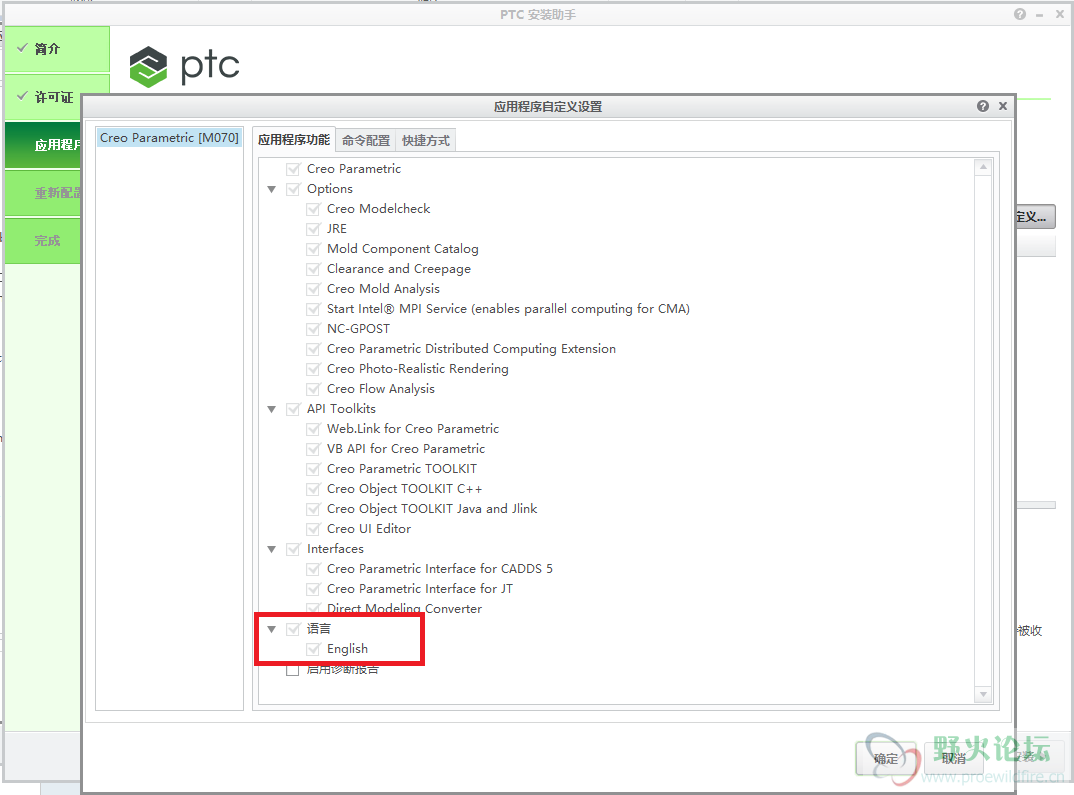
Task: Toggle Creo Flow Analysis checkbox
Action: pyautogui.click(x=313, y=389)
